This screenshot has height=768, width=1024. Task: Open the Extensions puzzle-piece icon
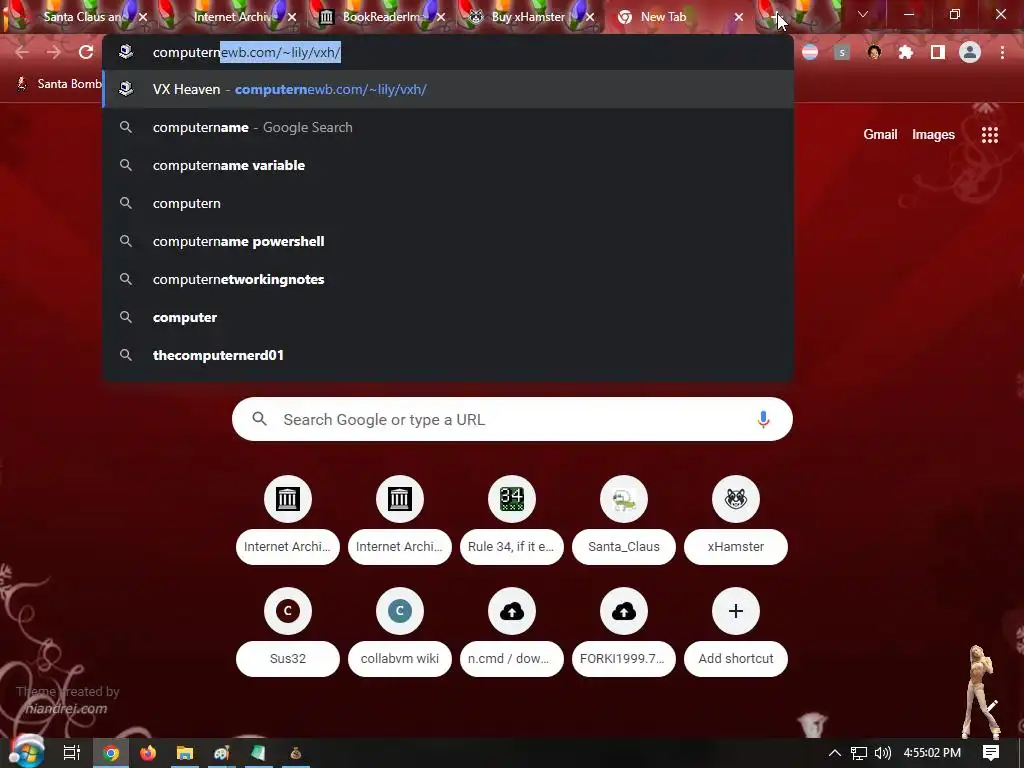point(905,52)
